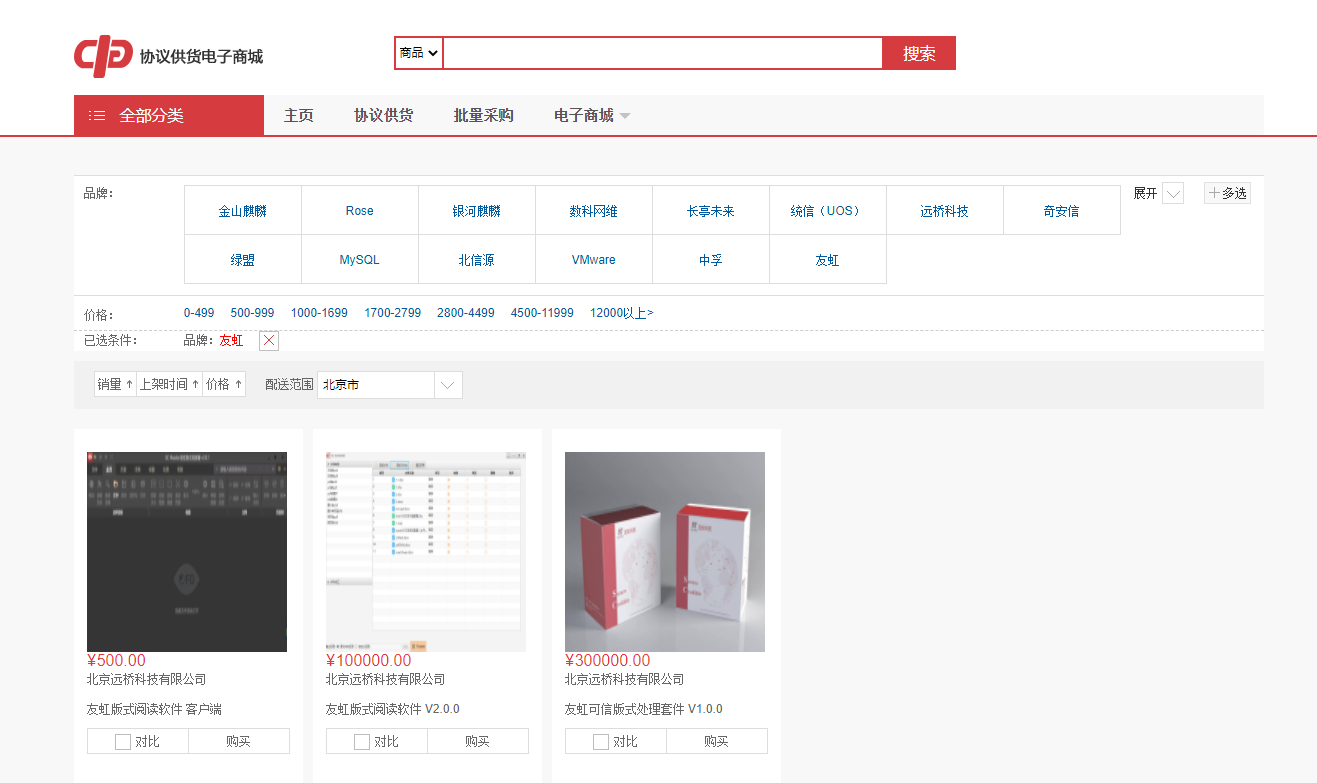
Task: Click the ascending arrow on 销量 sort
Action: point(128,383)
